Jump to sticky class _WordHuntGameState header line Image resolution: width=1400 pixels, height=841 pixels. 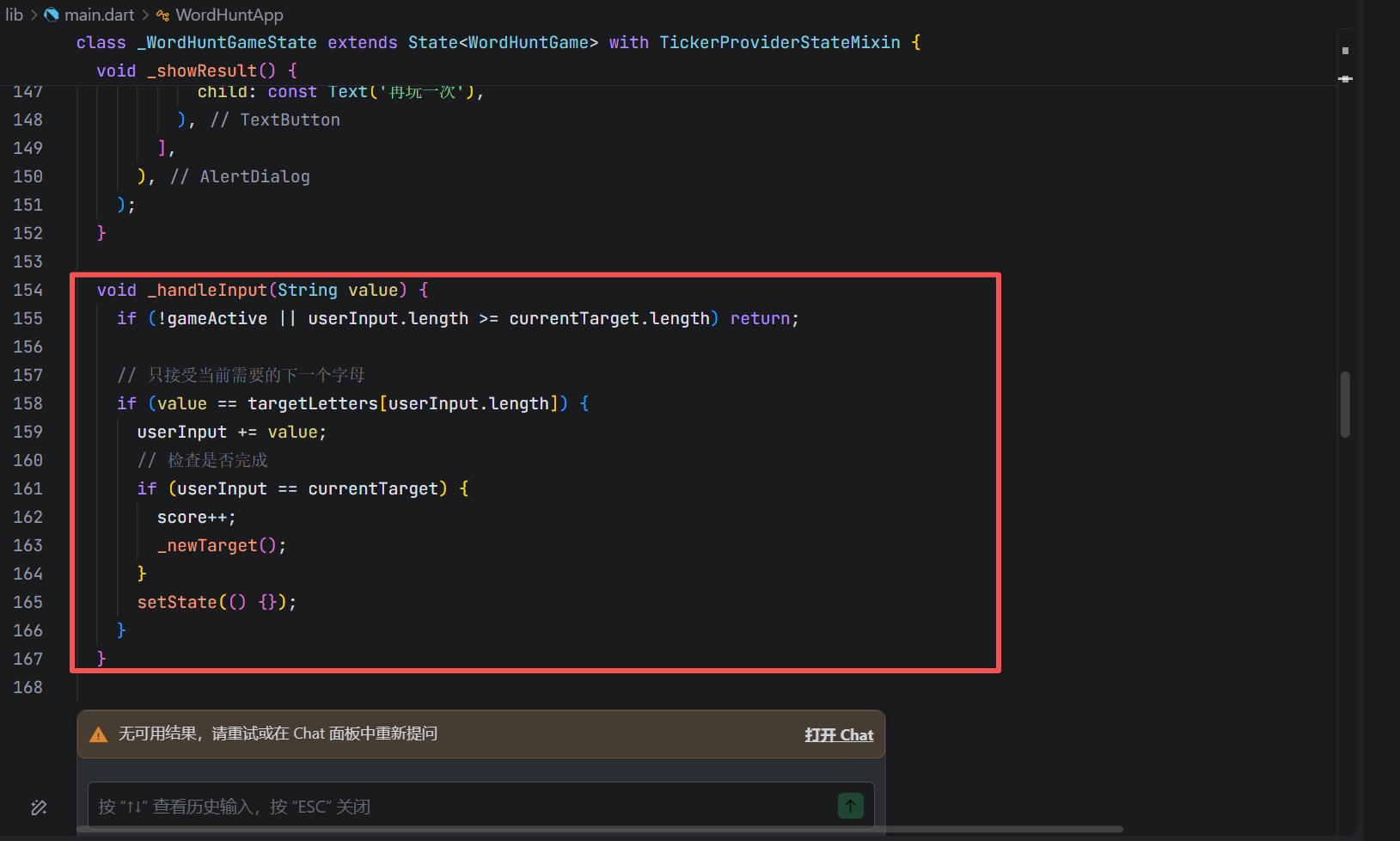(498, 42)
